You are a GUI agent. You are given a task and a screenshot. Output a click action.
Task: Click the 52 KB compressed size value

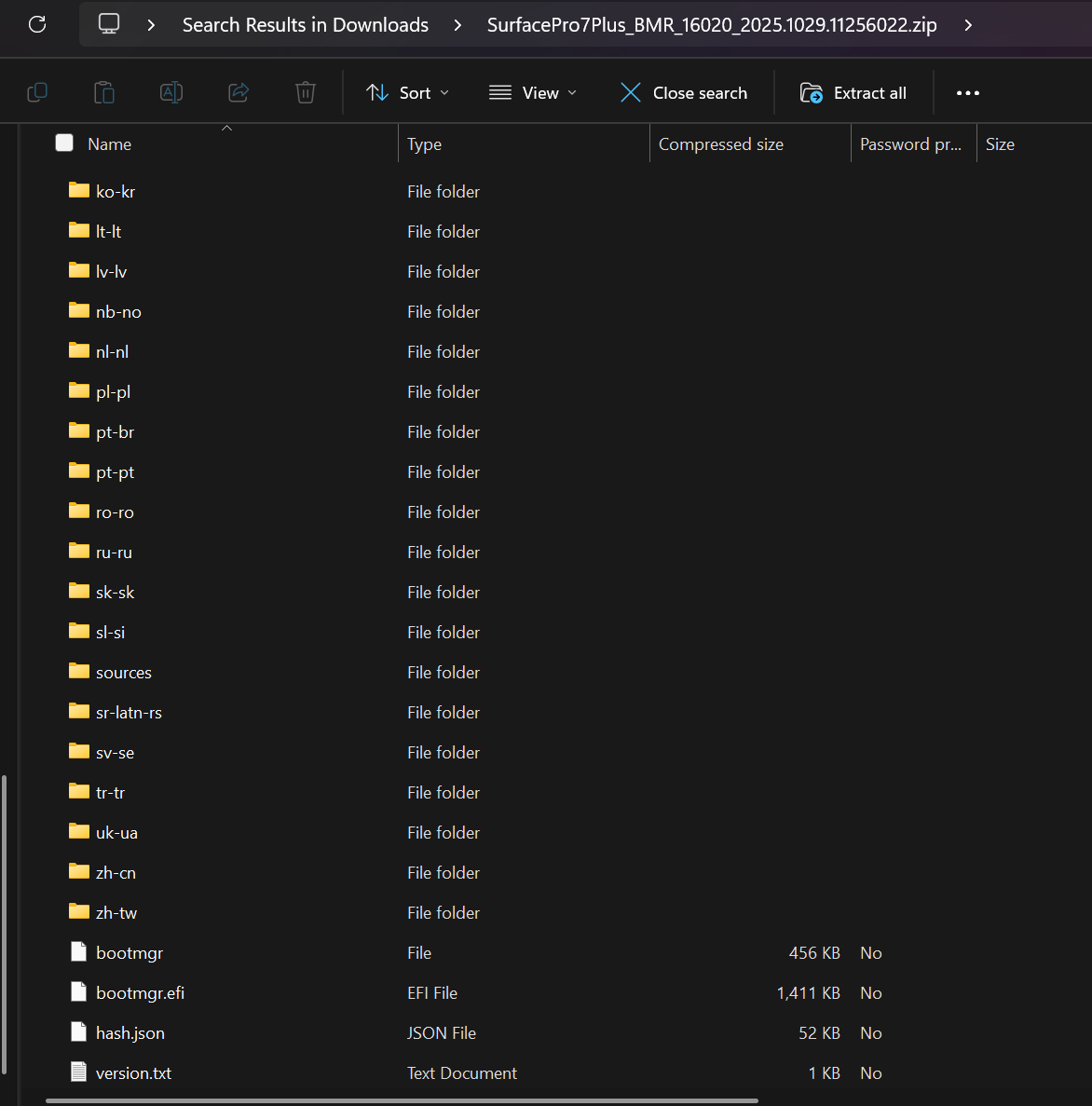(819, 1032)
